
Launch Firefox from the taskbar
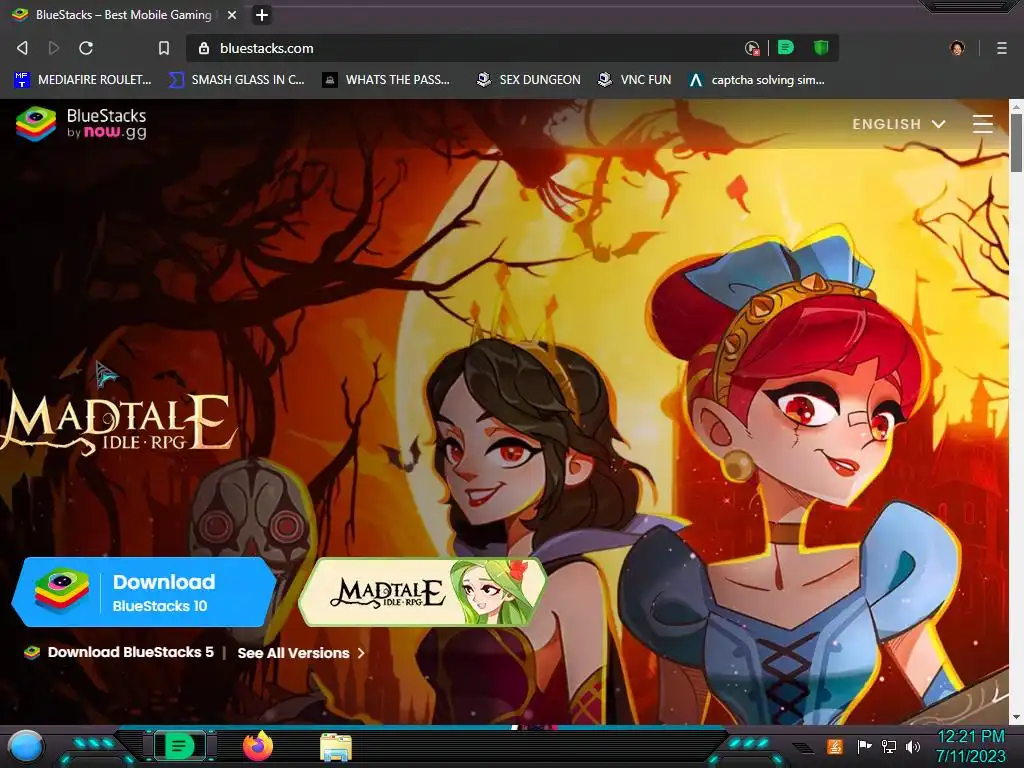258,746
